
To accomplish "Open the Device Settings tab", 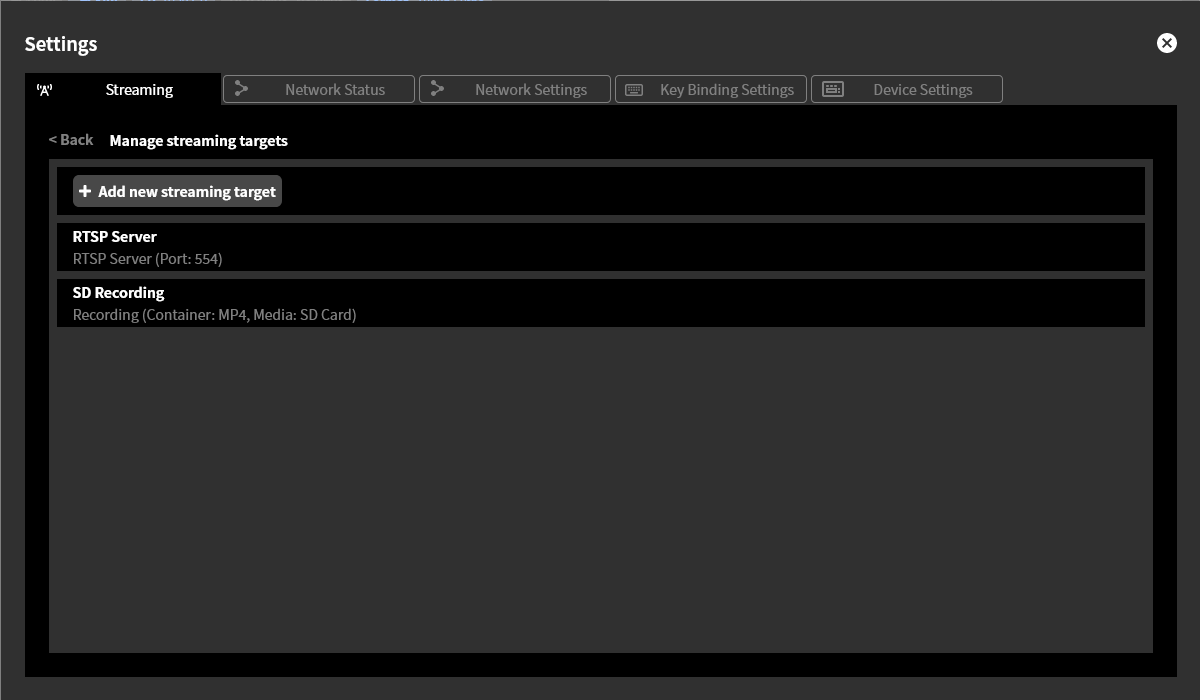I will coord(922,90).
